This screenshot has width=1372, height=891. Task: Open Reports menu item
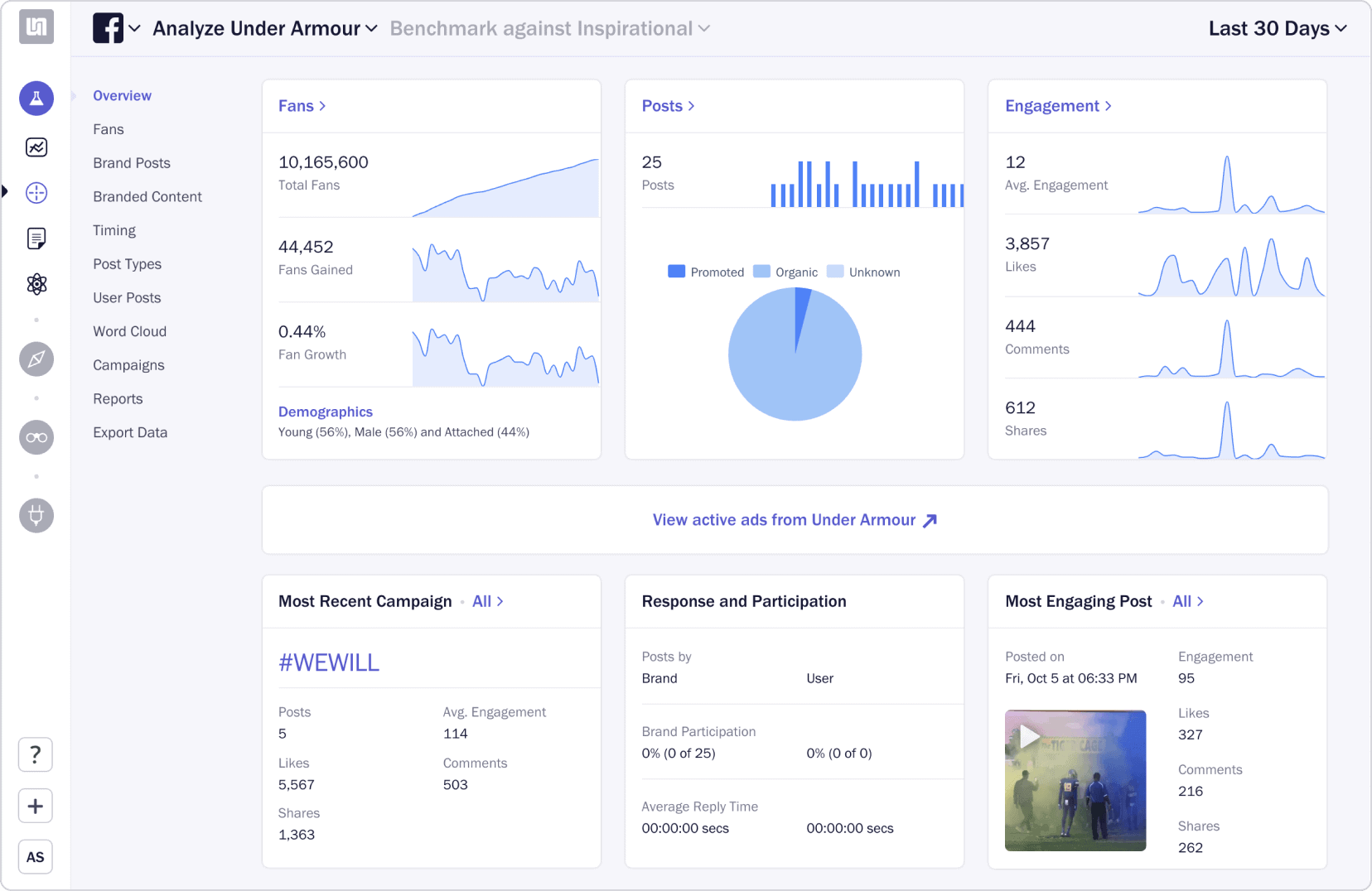click(118, 399)
